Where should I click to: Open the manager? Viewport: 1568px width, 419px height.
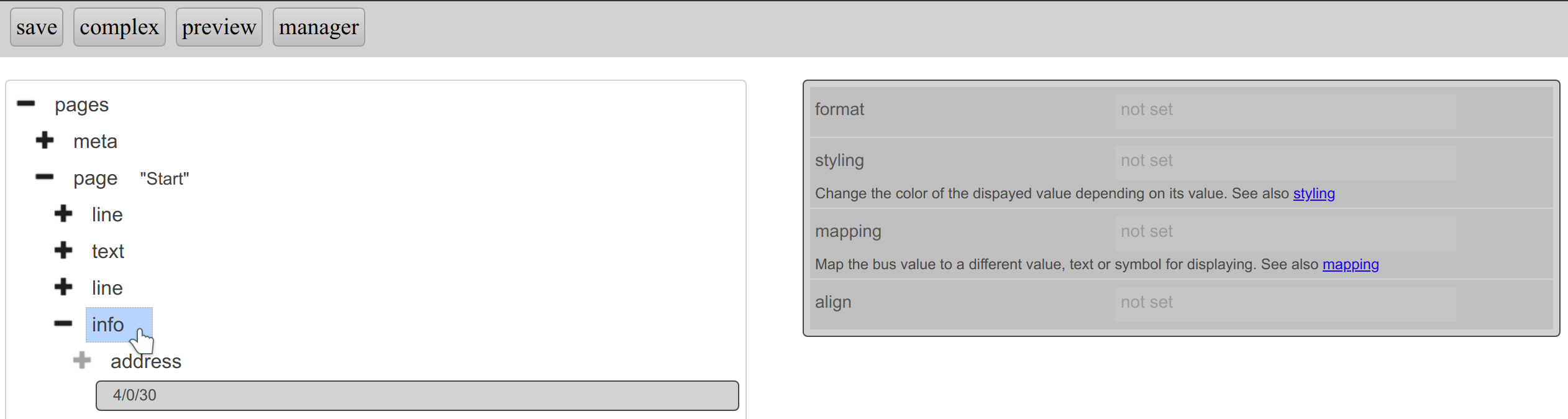319,27
